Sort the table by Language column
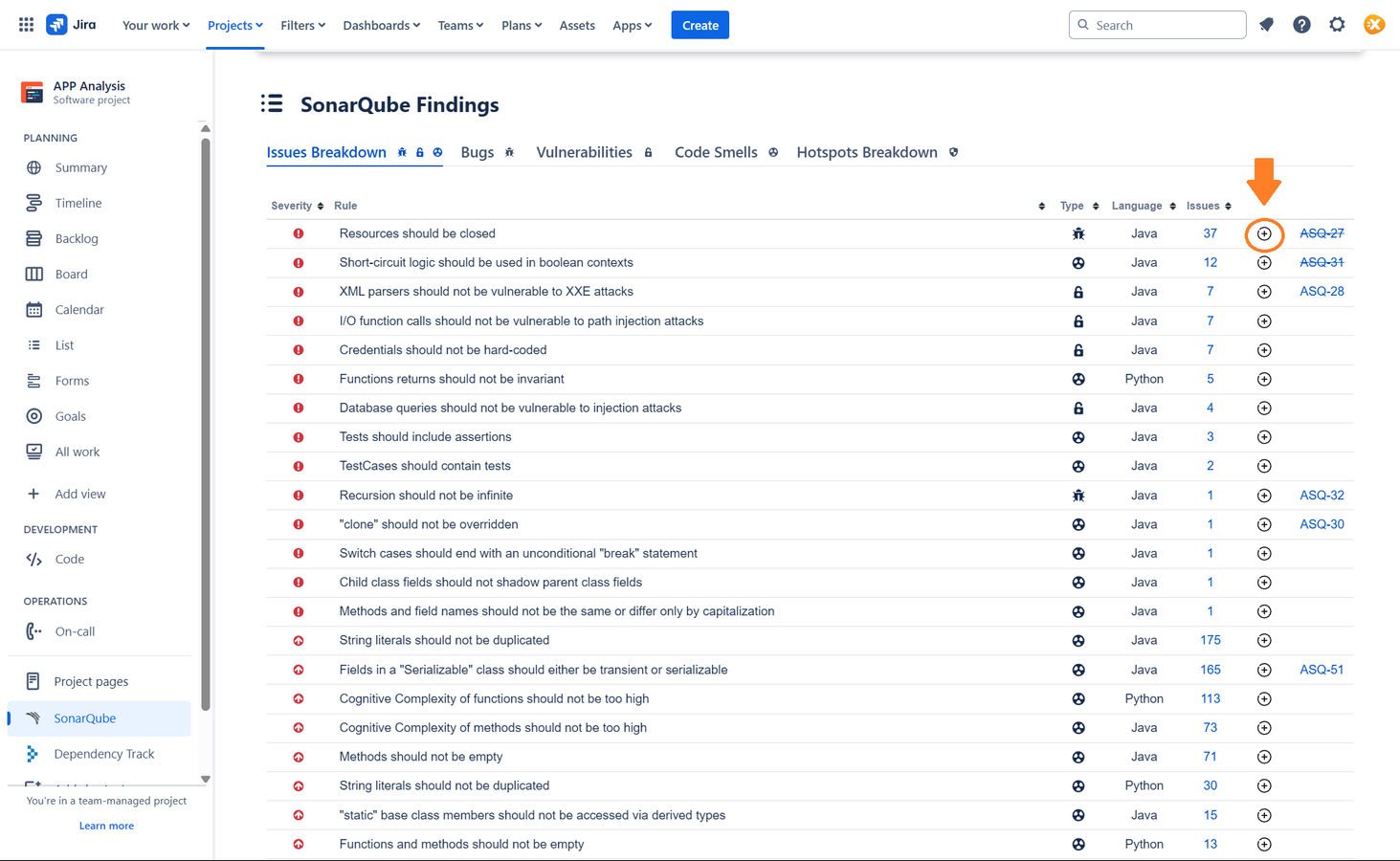This screenshot has width=1400, height=861. point(1144,206)
